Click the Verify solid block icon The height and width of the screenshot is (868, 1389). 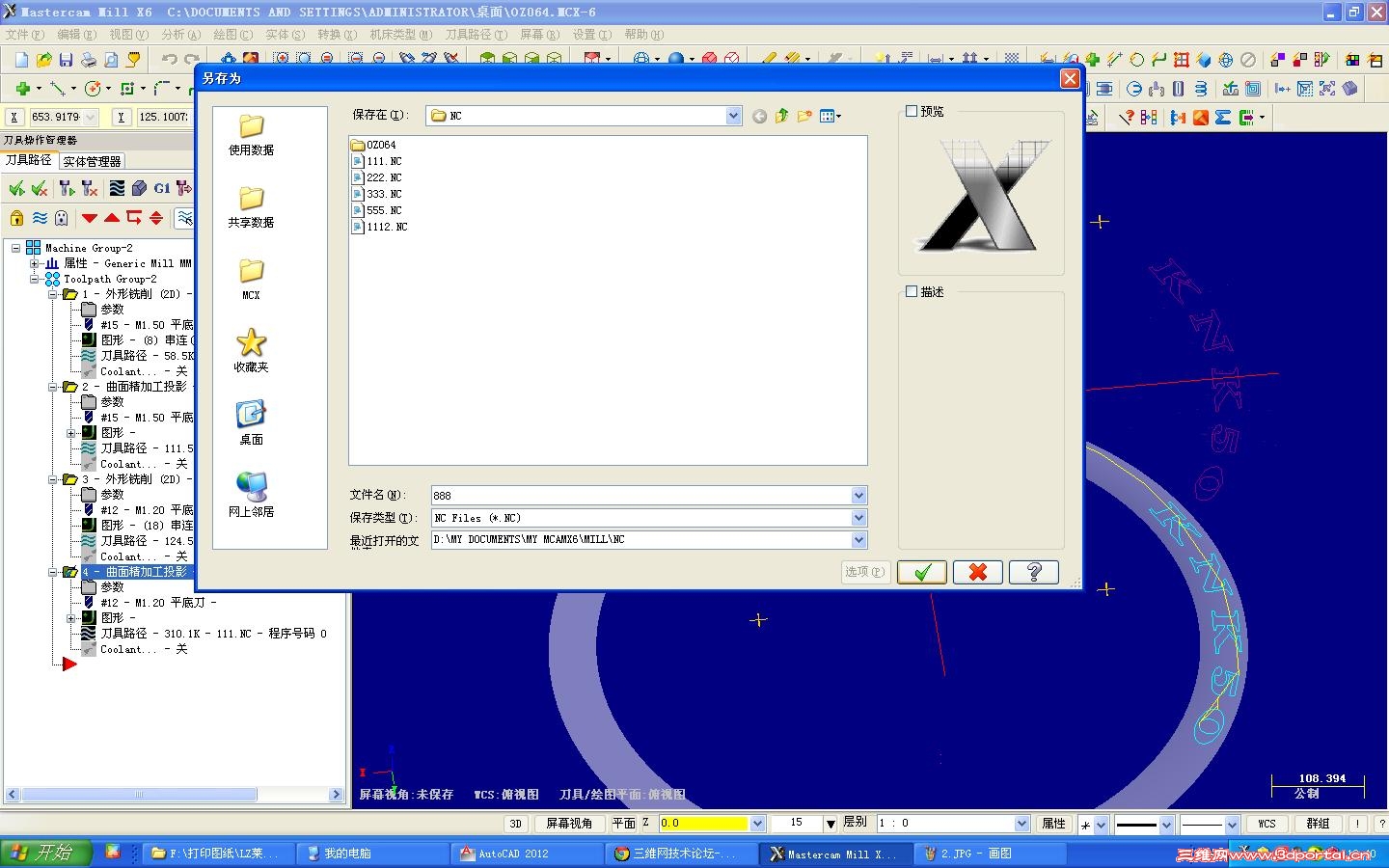139,188
